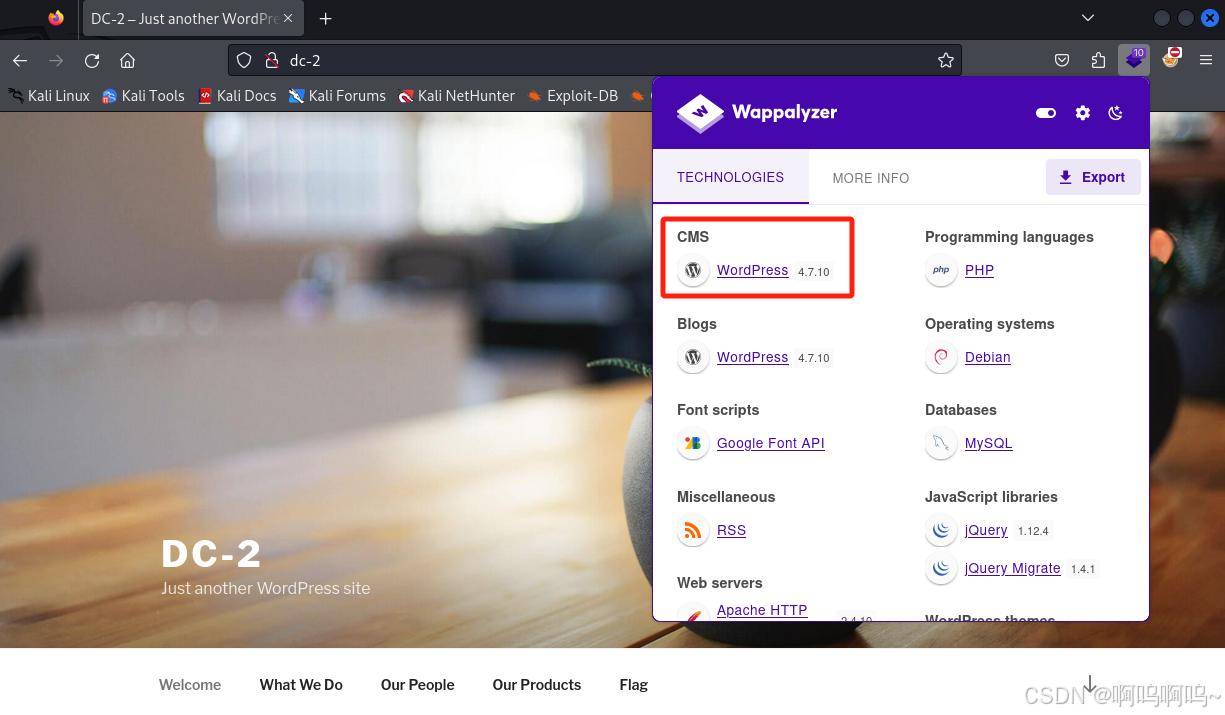Open the list all tabs dropdown
Image resolution: width=1225 pixels, height=715 pixels.
click(x=1088, y=18)
